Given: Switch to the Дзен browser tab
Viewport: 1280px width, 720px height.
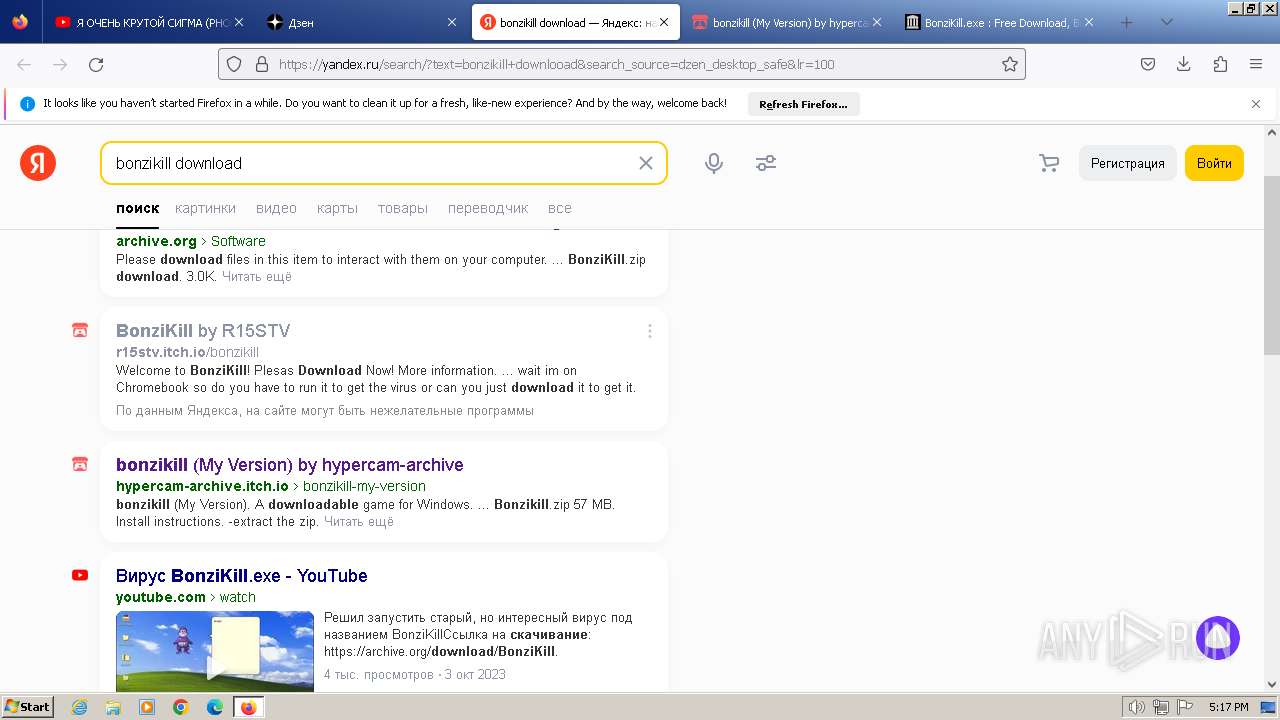Looking at the screenshot, I should (x=363, y=22).
